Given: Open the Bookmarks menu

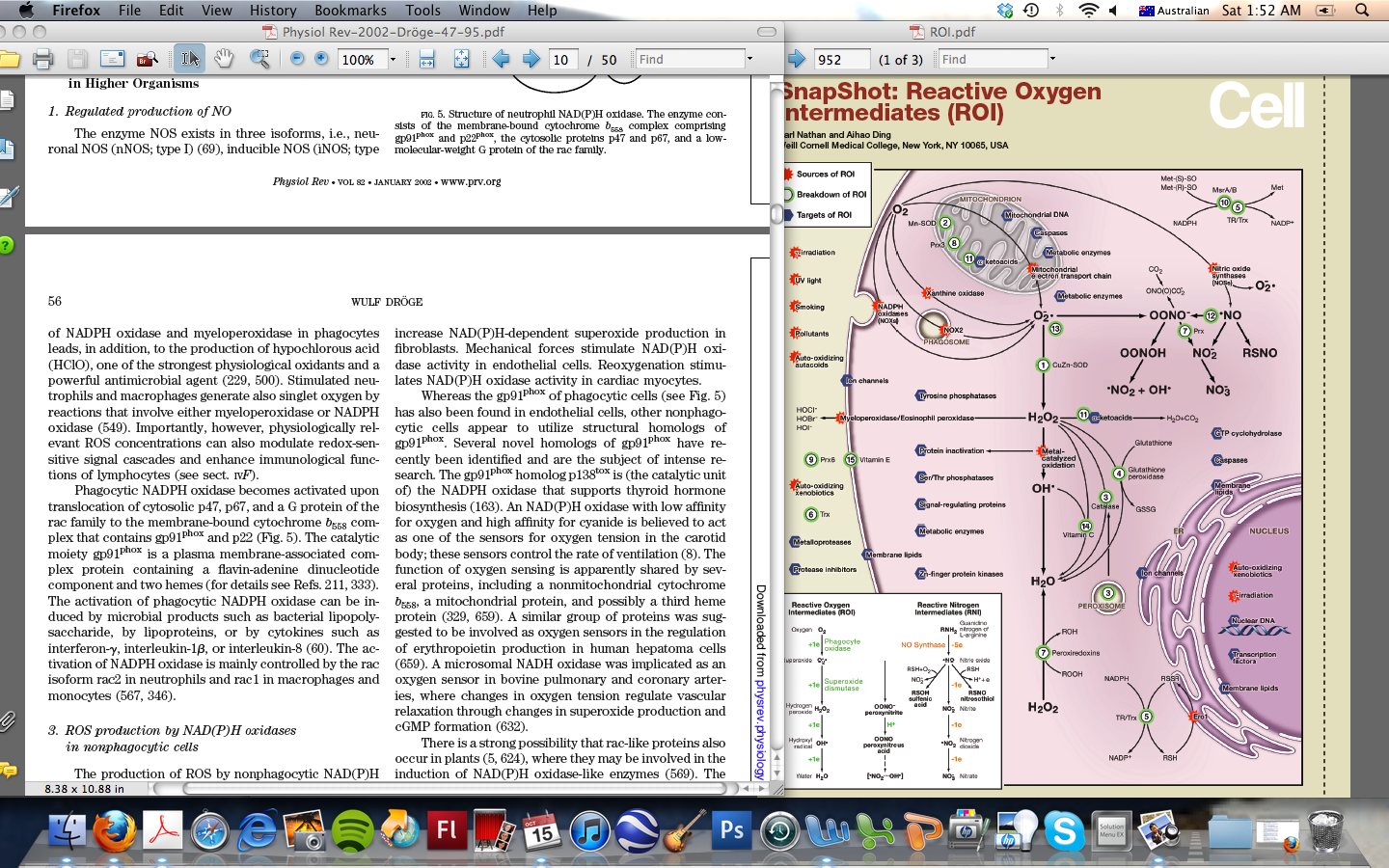Looking at the screenshot, I should coord(350,10).
